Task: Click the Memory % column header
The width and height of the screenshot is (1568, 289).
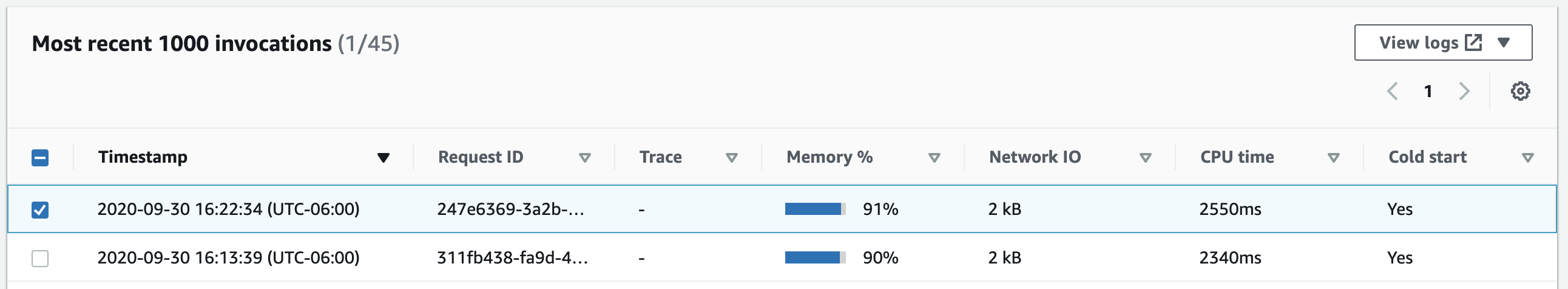Action: 829,157
